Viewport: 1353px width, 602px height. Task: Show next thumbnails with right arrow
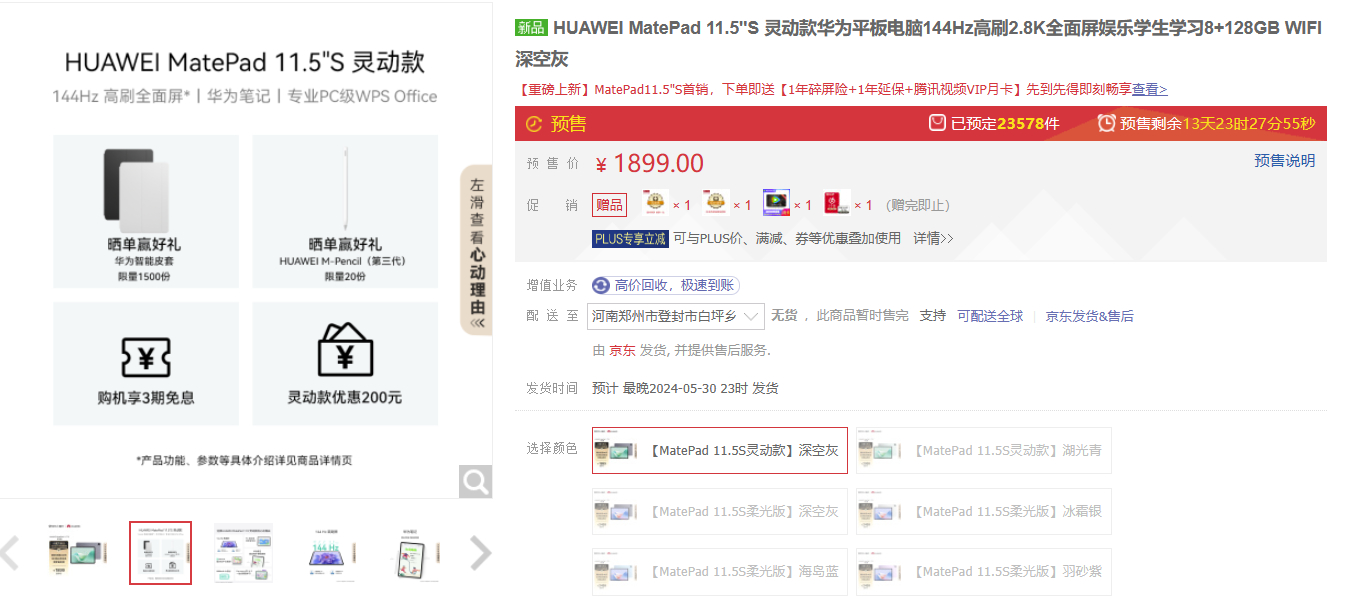481,553
